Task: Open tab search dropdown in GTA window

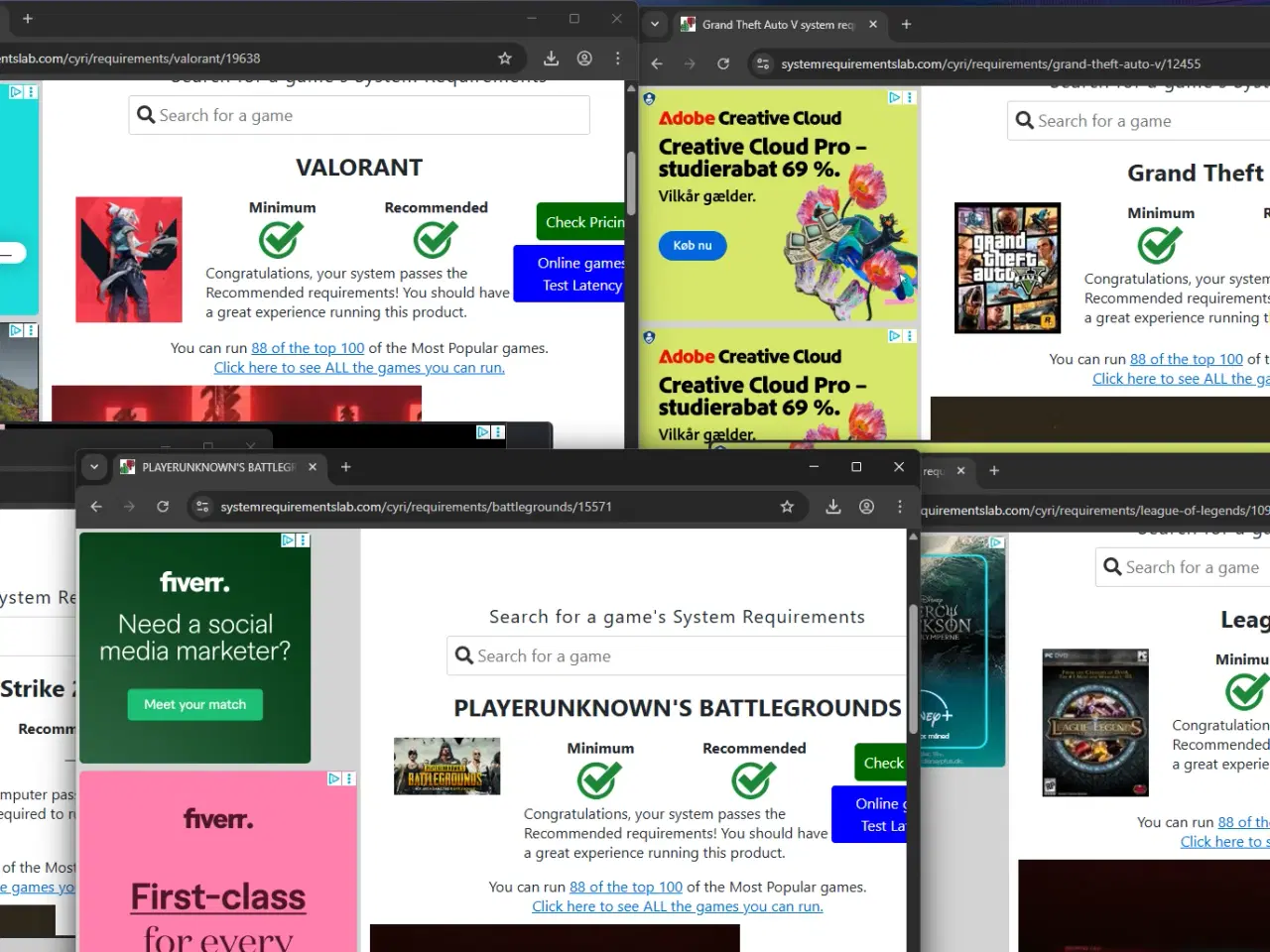Action: point(654,24)
